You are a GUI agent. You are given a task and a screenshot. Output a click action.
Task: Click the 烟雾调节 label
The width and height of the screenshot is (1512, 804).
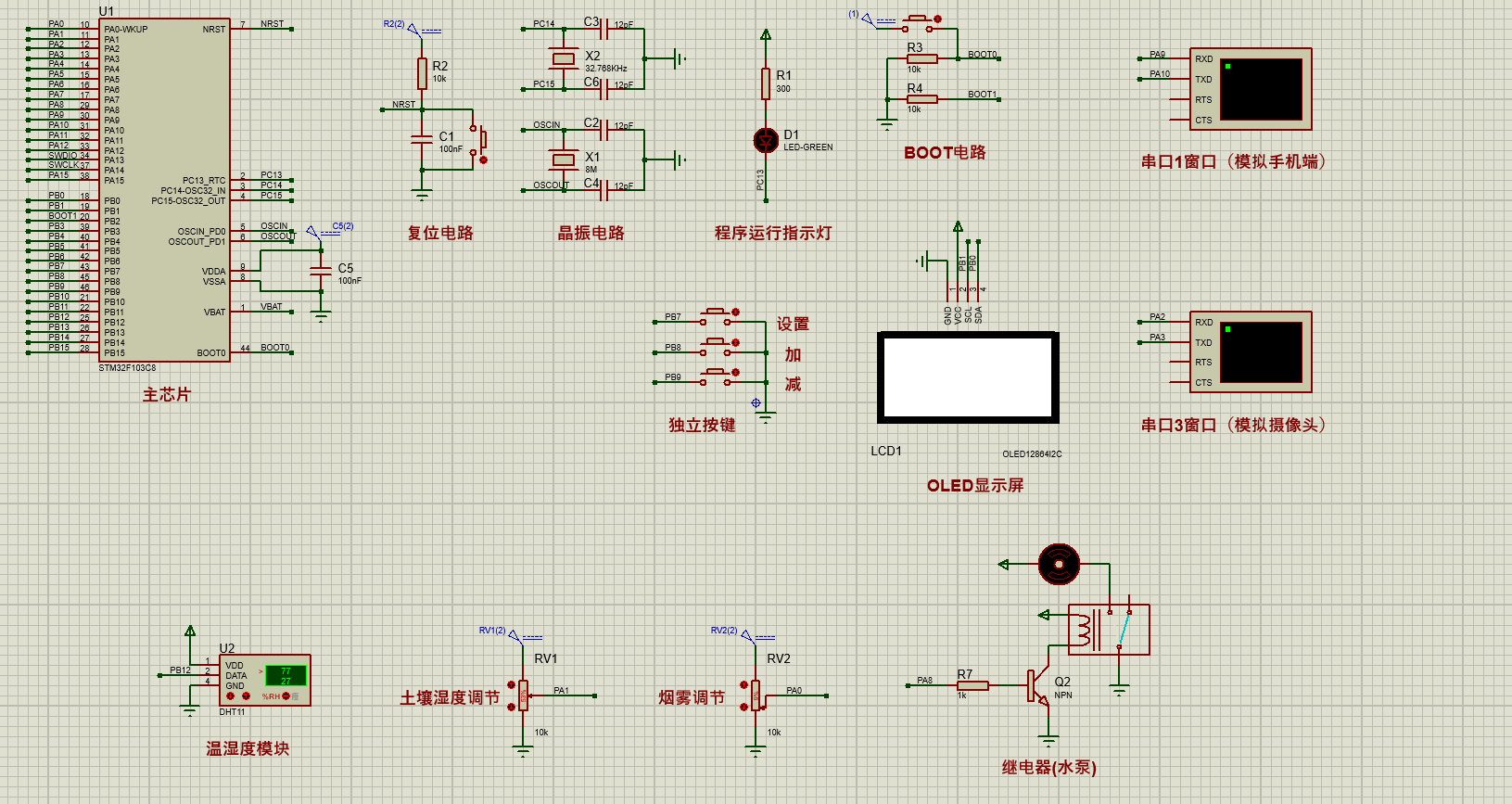click(x=692, y=697)
